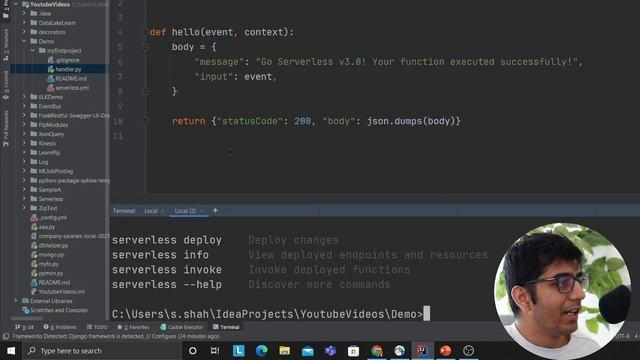Click the Scratches and Consoles icon
Image resolution: width=640 pixels, height=360 pixels.
pyautogui.click(x=25, y=310)
